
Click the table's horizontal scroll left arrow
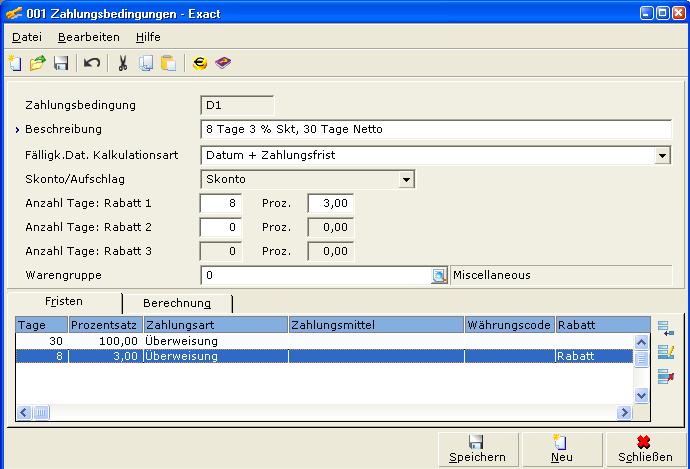[x=24, y=413]
